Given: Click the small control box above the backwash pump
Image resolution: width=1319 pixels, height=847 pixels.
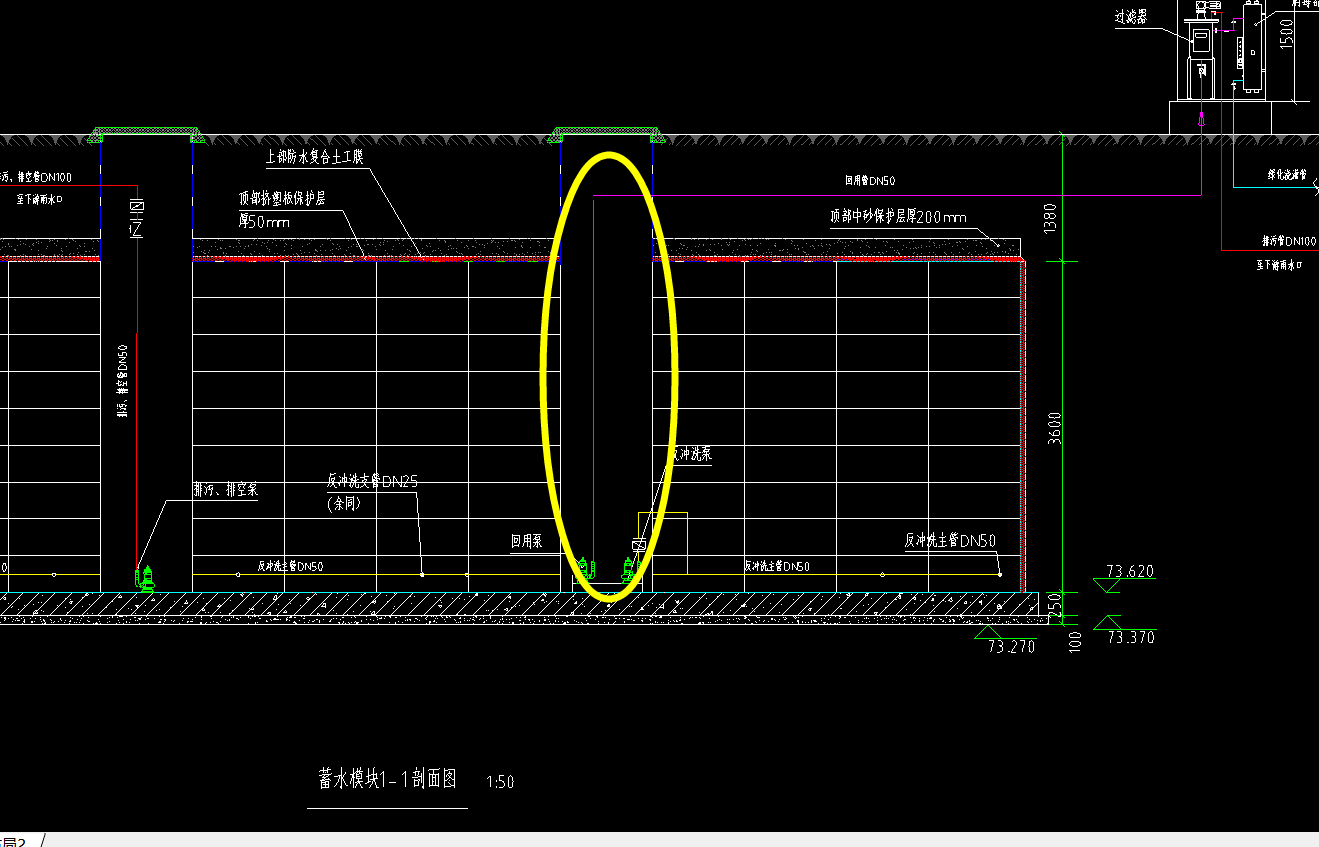Looking at the screenshot, I should (638, 545).
